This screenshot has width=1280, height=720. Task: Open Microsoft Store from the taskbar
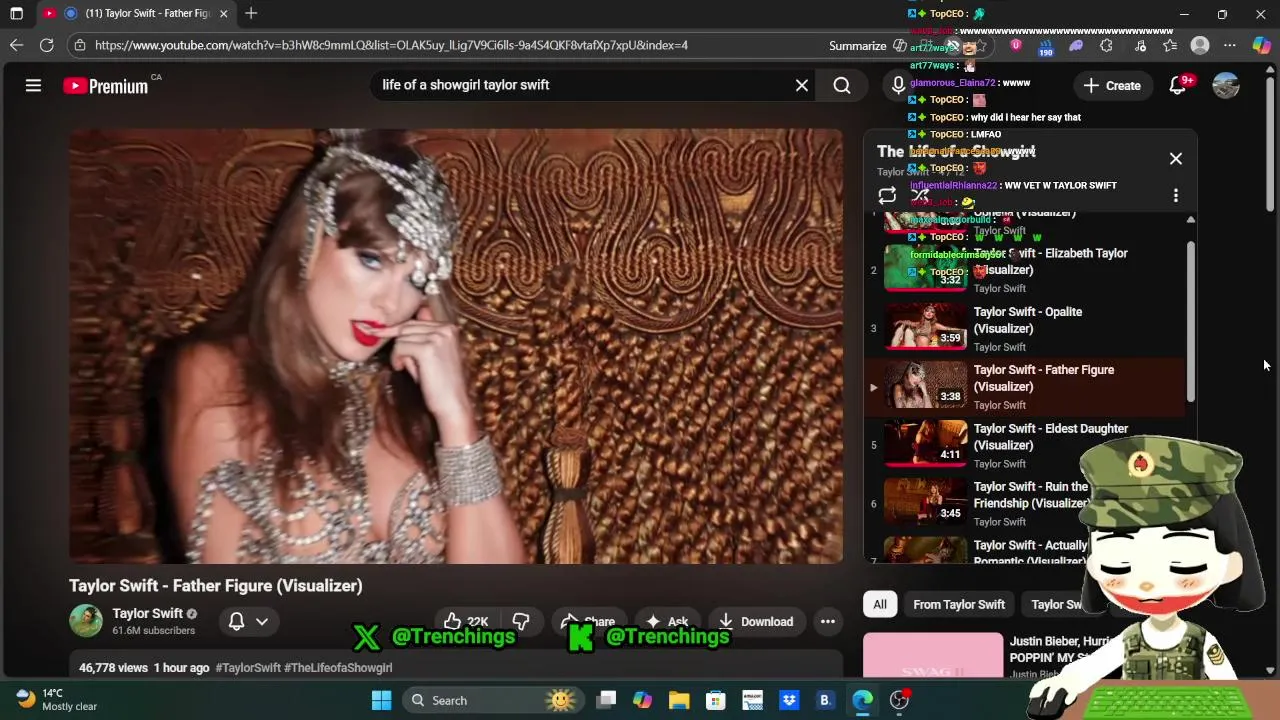coord(715,700)
